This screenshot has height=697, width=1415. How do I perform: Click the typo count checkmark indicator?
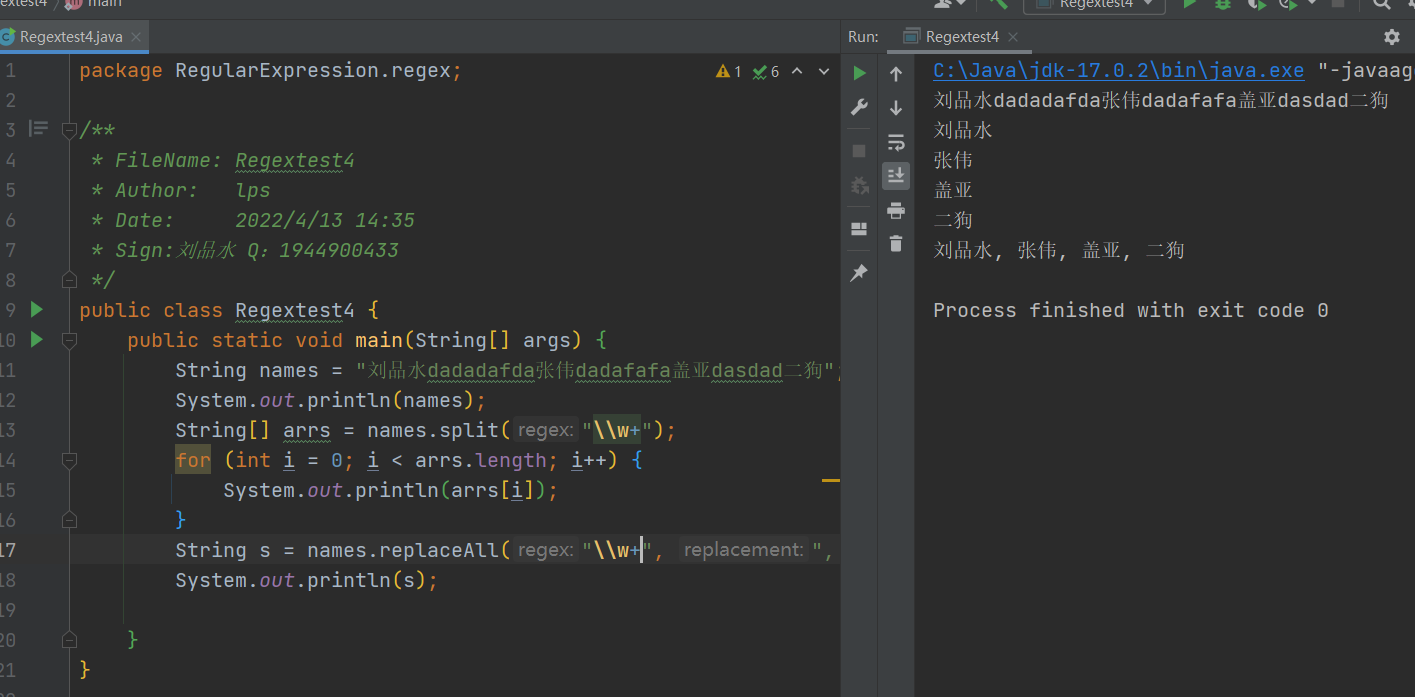click(x=766, y=72)
